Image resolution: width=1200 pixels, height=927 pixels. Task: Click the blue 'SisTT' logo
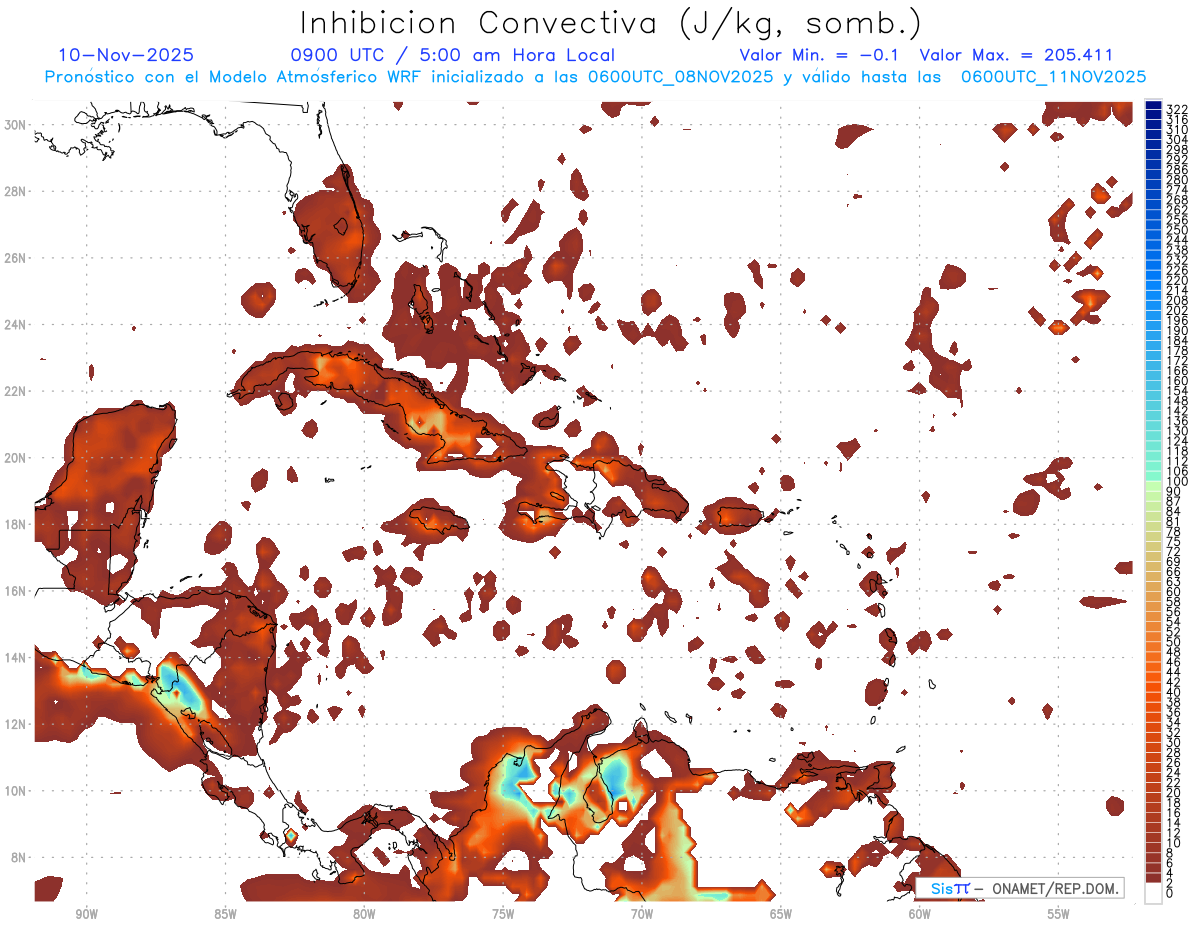click(x=950, y=888)
